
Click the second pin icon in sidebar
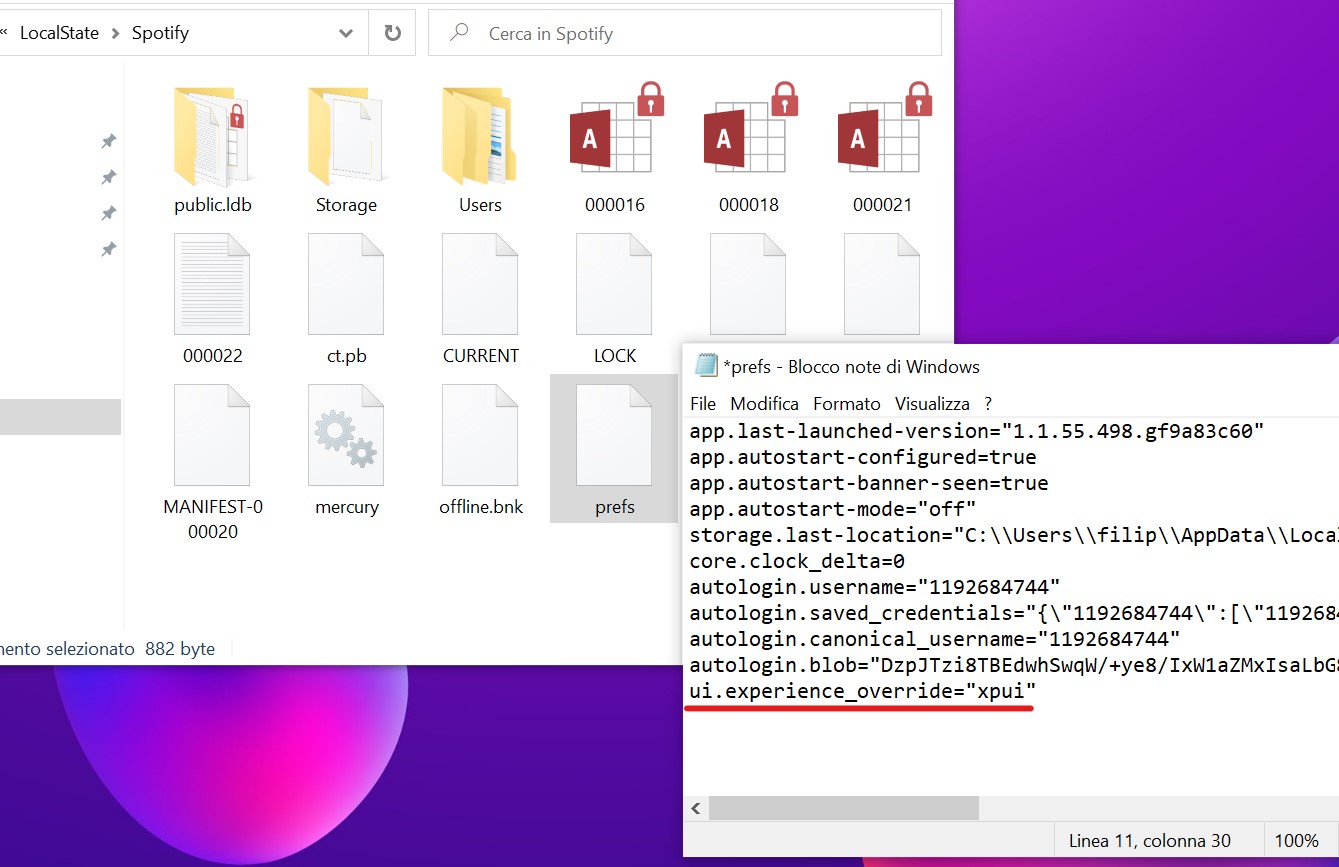(x=108, y=177)
